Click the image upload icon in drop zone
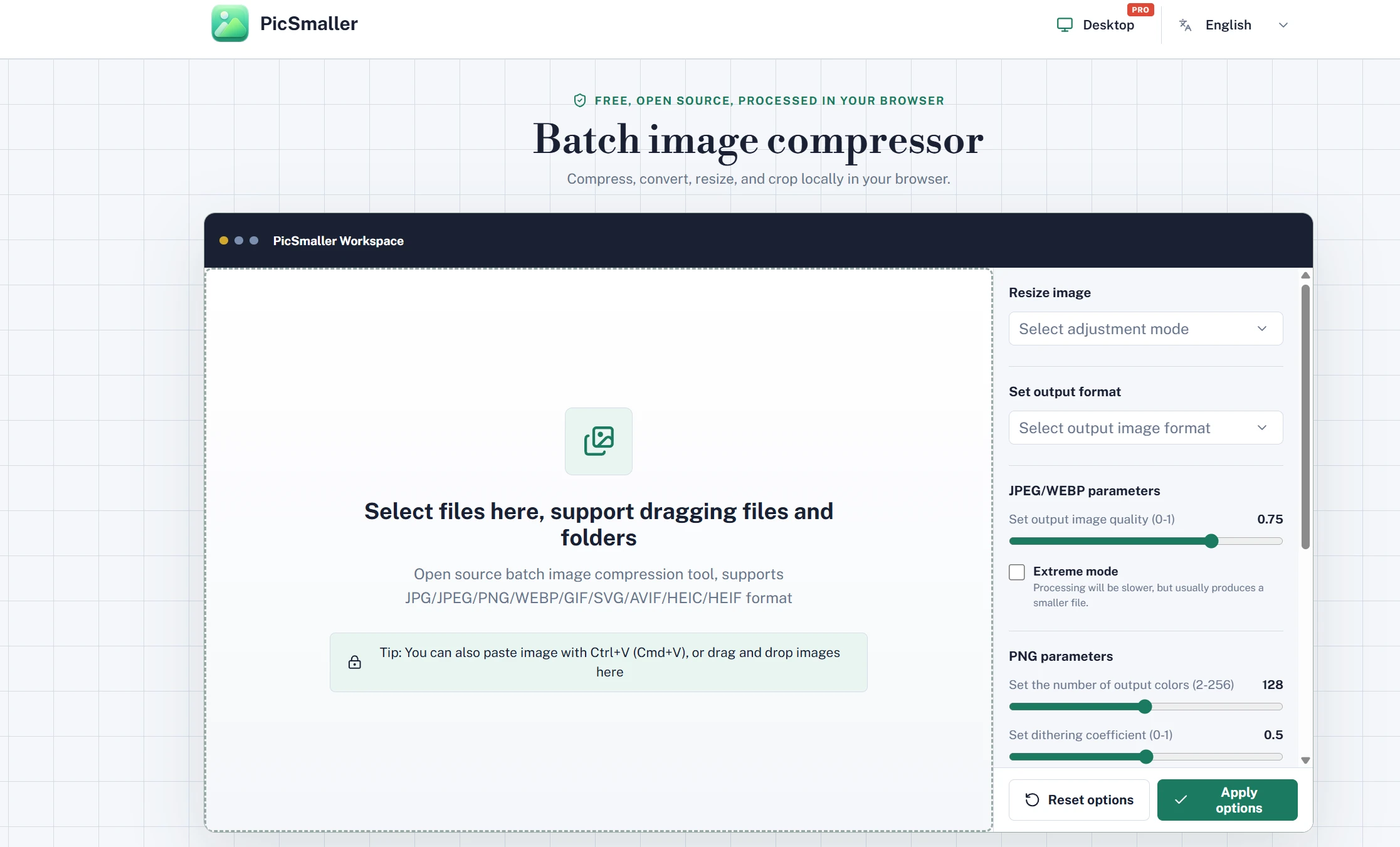Screen dimensions: 1400x847 599,441
